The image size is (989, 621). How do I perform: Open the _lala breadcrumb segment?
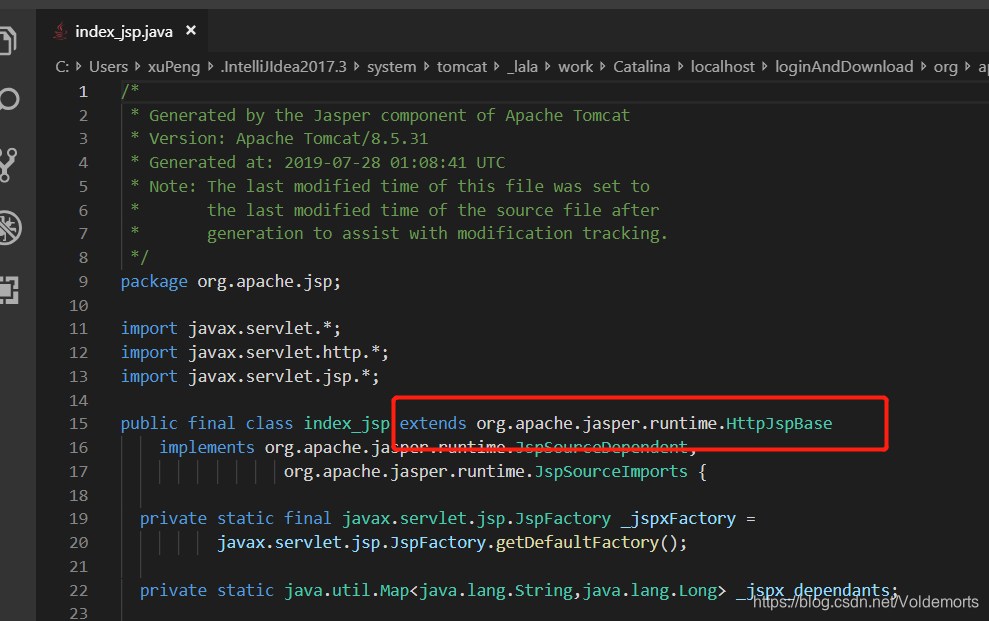(x=523, y=67)
